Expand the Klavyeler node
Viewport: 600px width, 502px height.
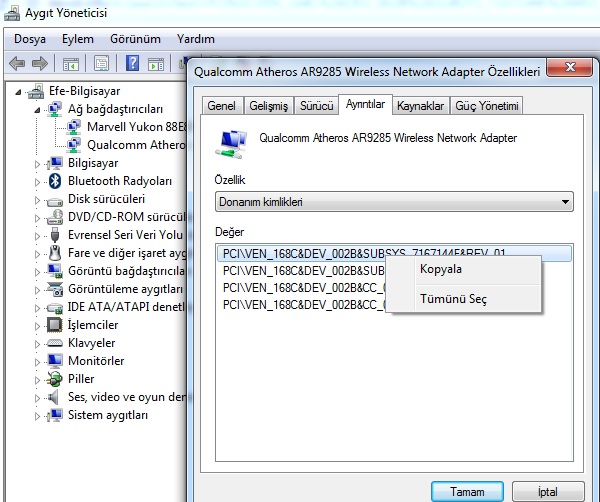[x=37, y=344]
